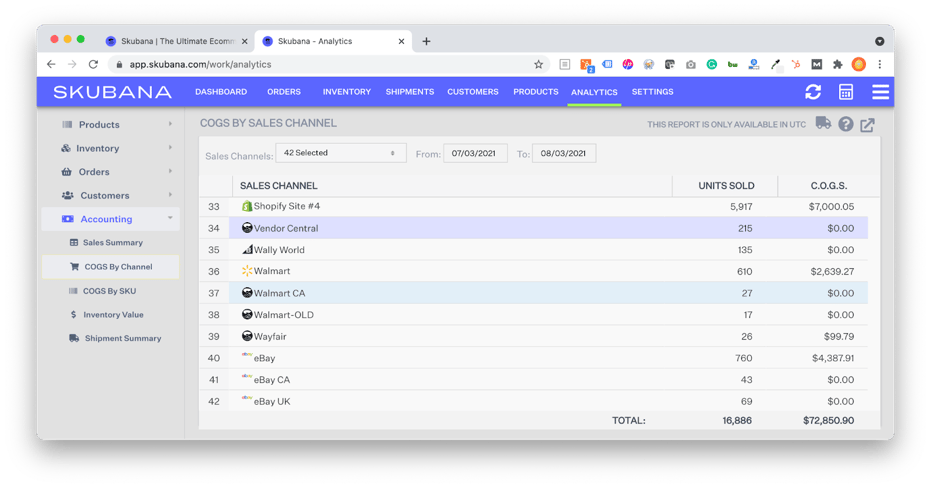Collapse the Accounting sidebar section
Viewport: 931px width, 488px height.
tap(111, 219)
